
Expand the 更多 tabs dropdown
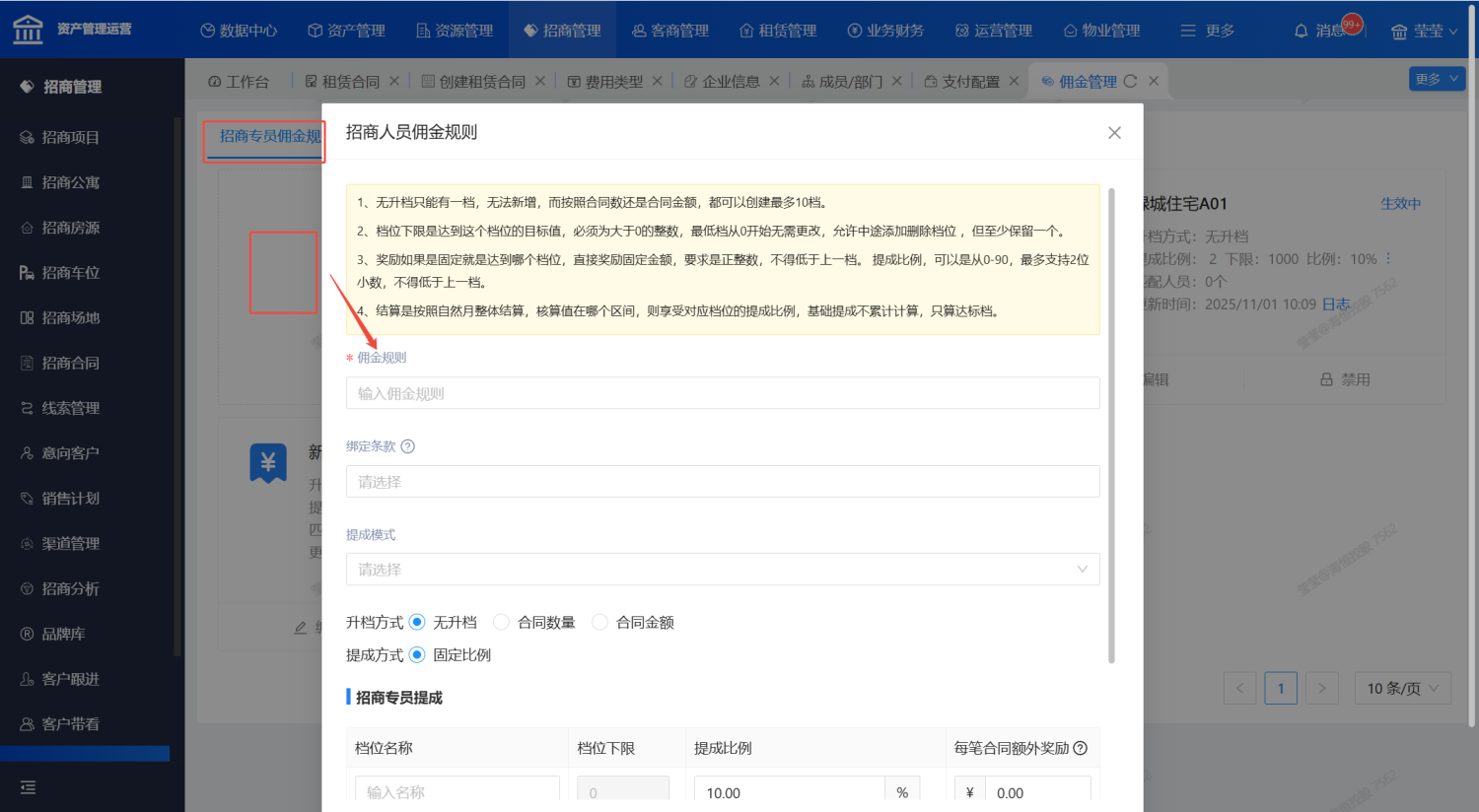click(x=1436, y=79)
